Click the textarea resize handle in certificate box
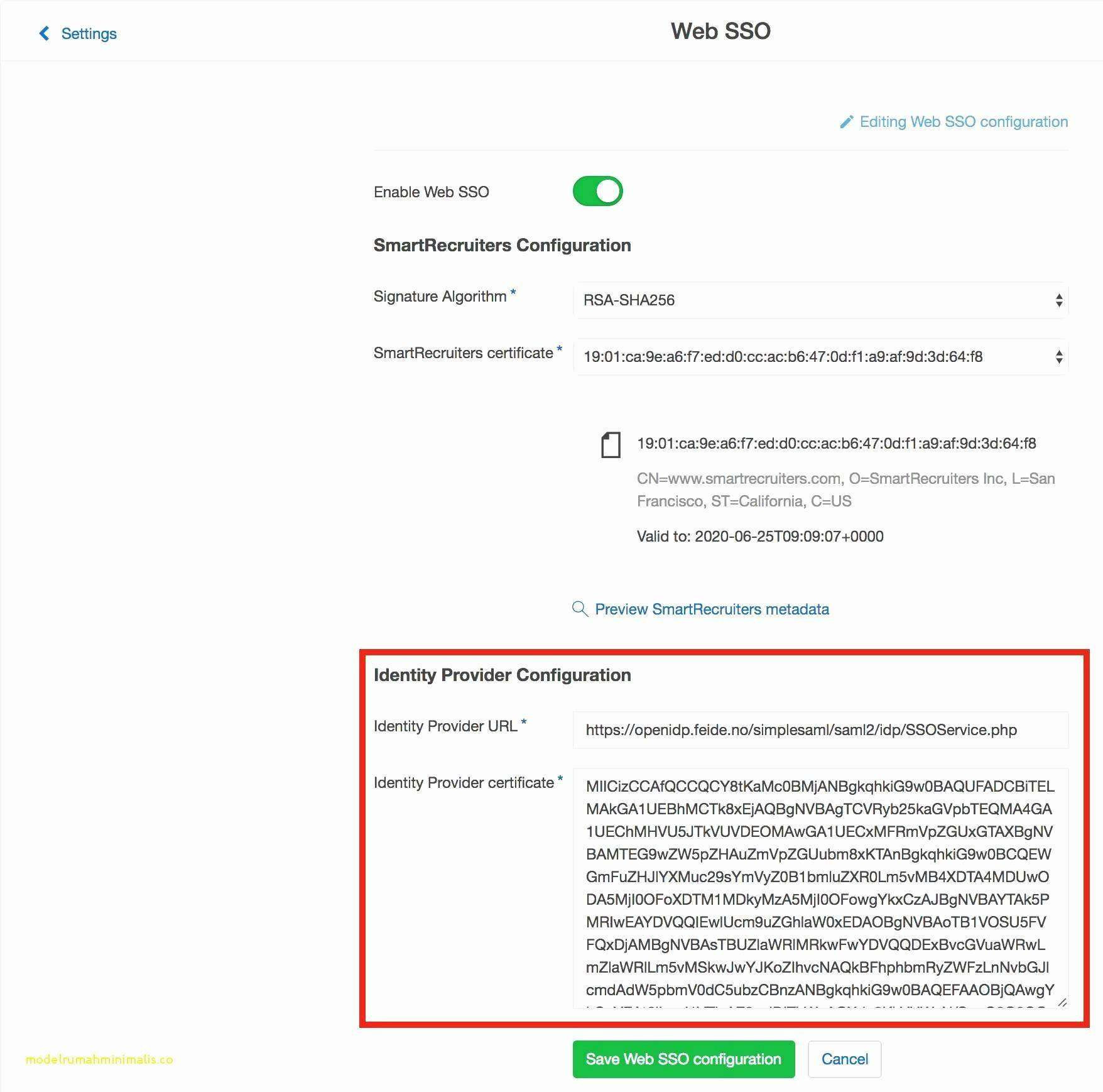The image size is (1103, 1092). [x=1062, y=1002]
